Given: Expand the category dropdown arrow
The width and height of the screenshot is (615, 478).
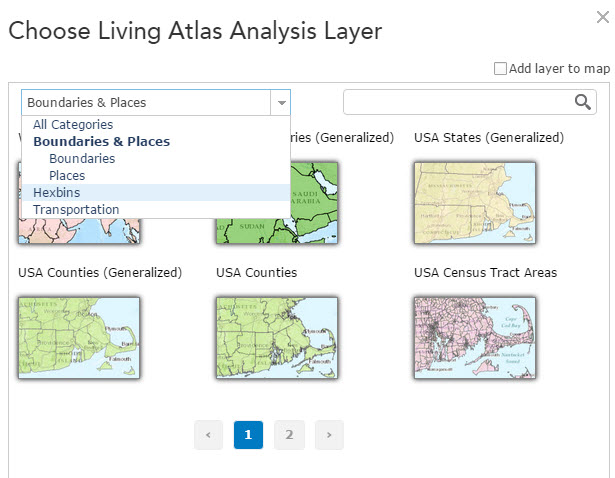Looking at the screenshot, I should pos(281,103).
